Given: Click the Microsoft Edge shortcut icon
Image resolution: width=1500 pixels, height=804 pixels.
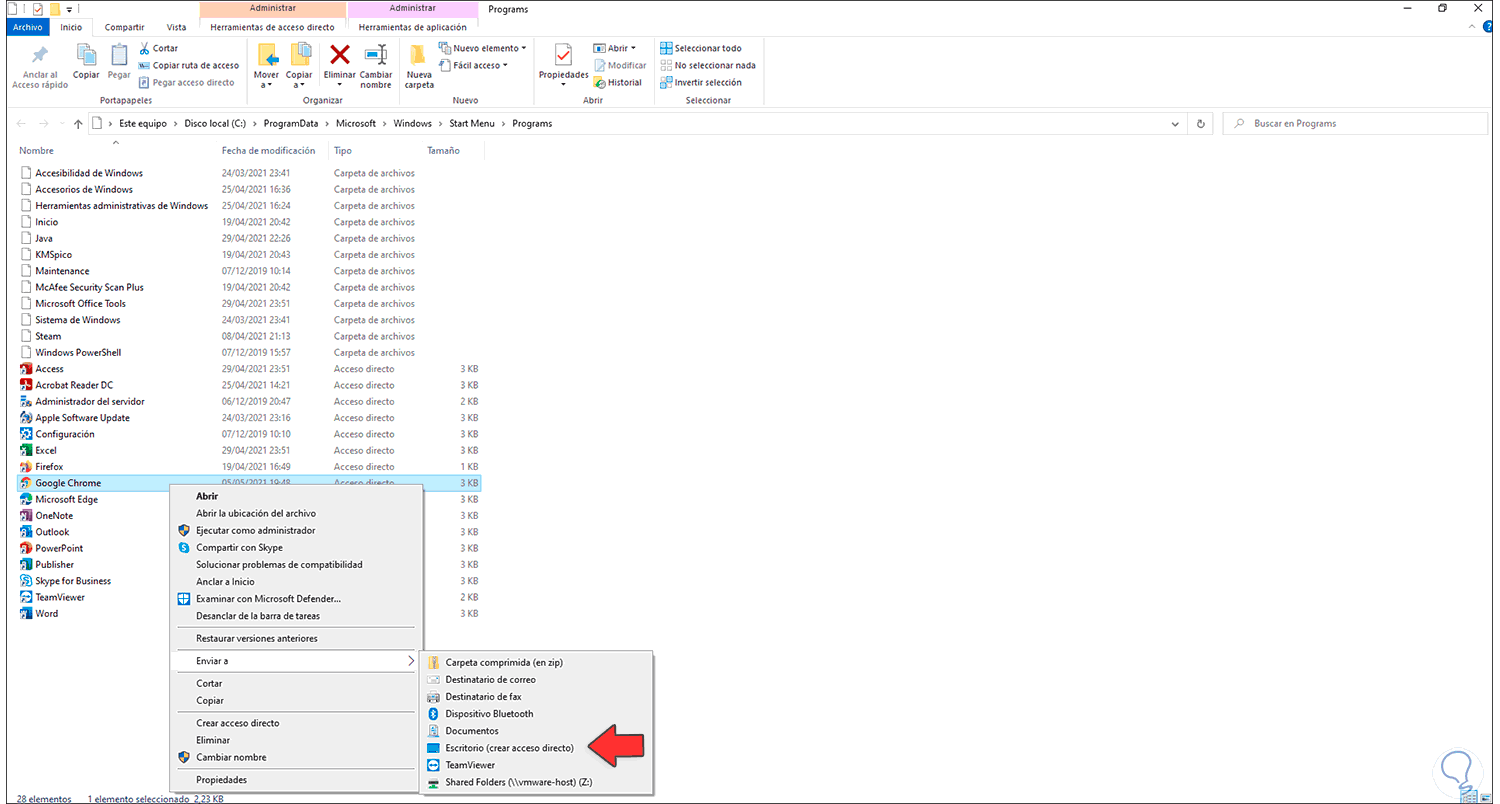Looking at the screenshot, I should tap(26, 499).
